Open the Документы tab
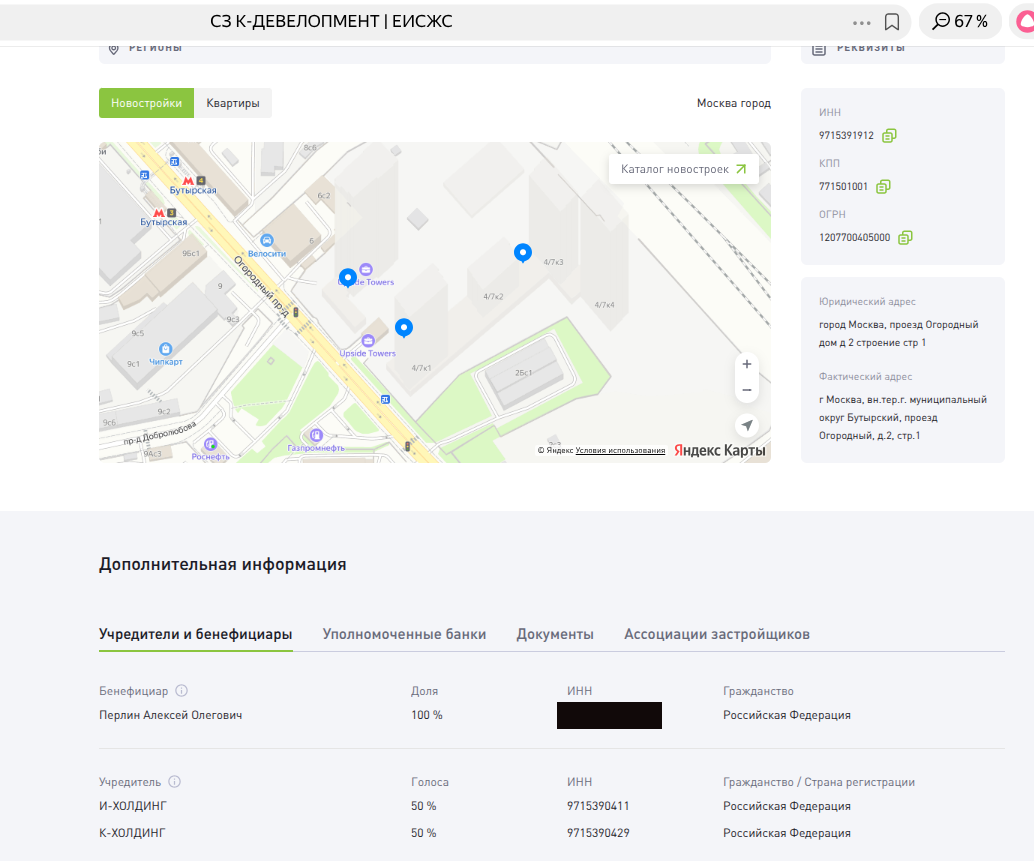 (555, 634)
